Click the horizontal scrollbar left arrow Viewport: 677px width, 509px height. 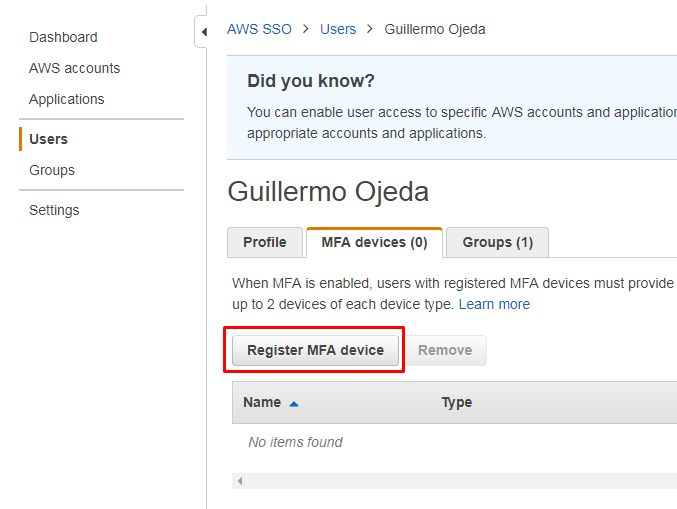pos(240,481)
